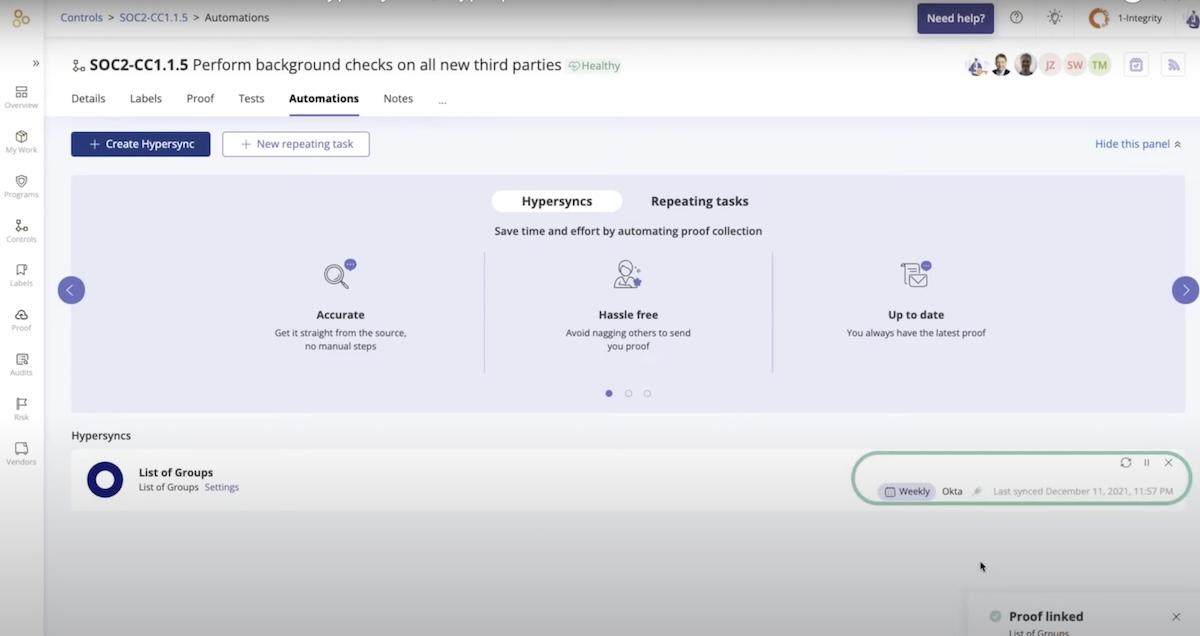Open the help question mark icon
The height and width of the screenshot is (636, 1200).
pos(1016,17)
